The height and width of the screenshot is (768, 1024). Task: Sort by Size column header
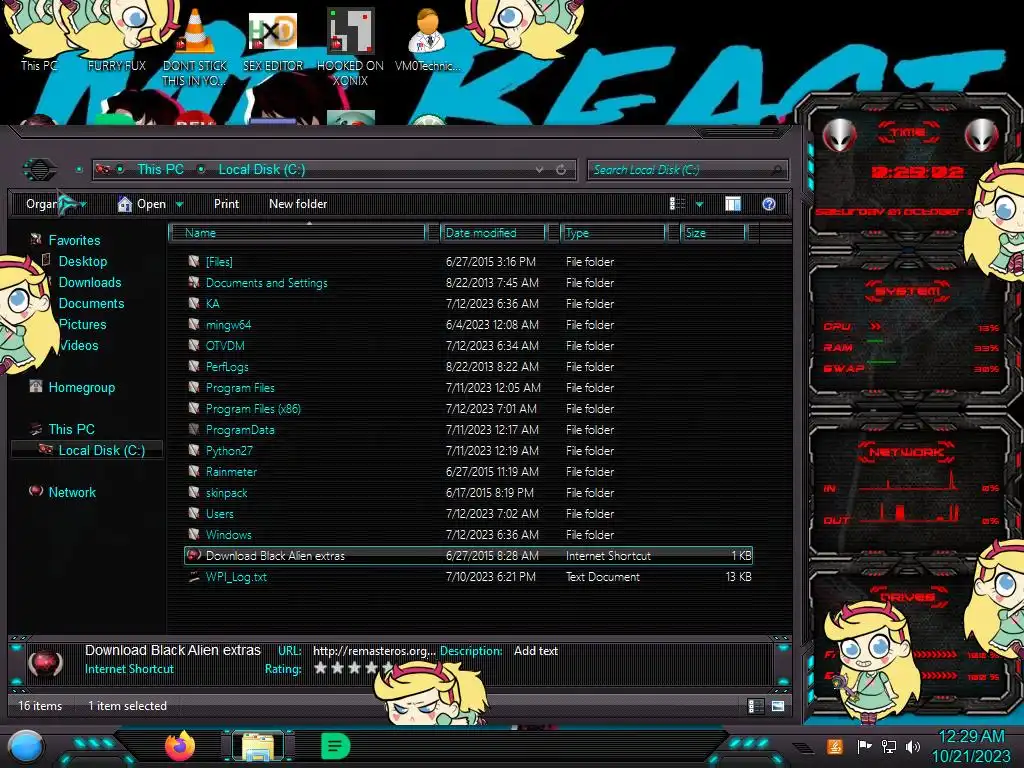712,232
